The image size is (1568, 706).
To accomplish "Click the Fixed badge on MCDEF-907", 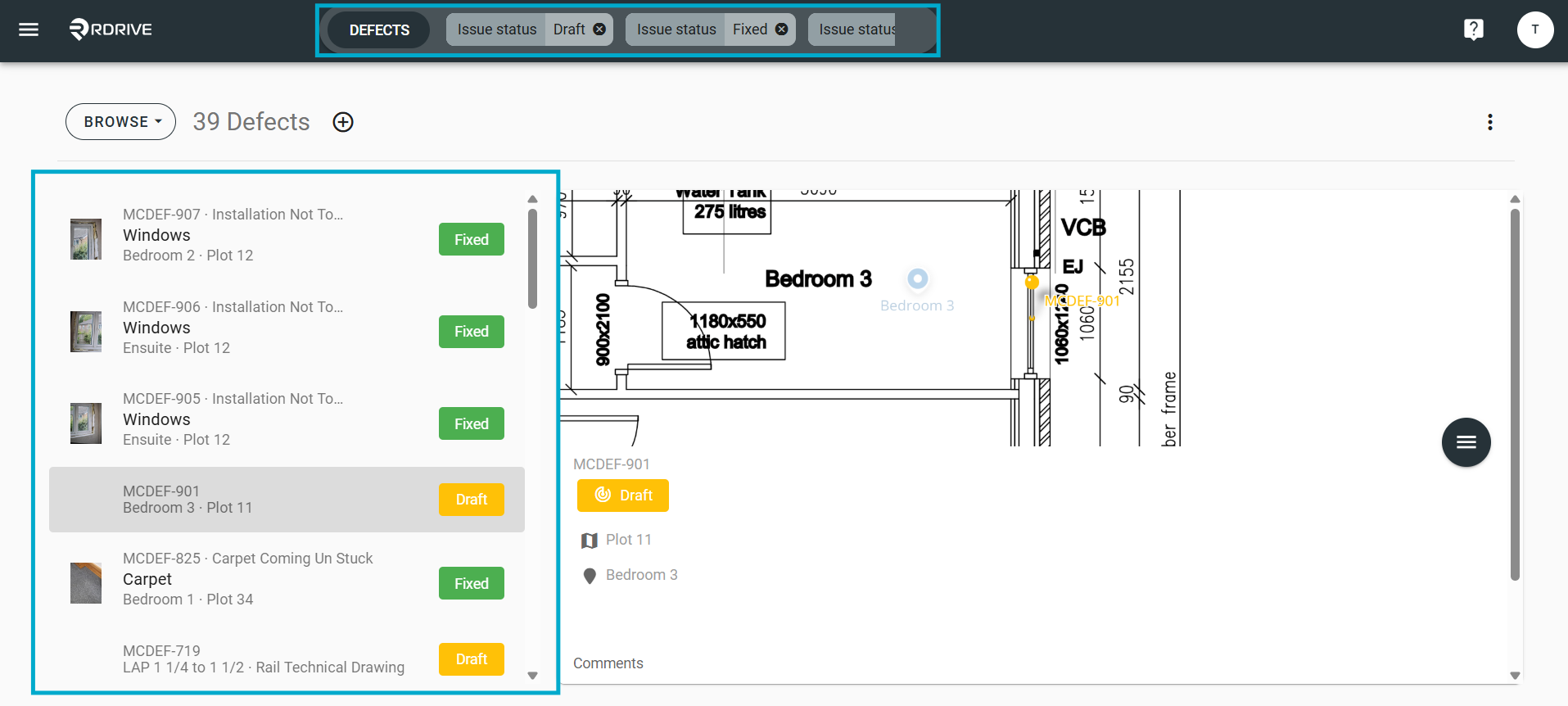I will [472, 239].
